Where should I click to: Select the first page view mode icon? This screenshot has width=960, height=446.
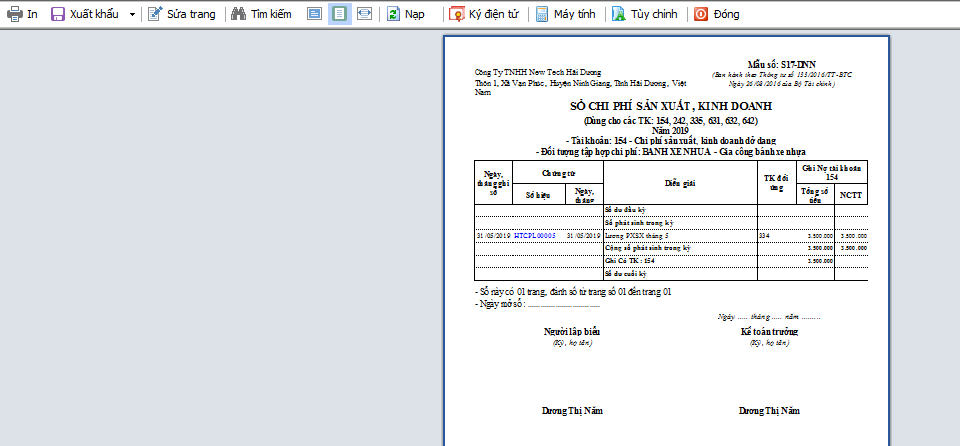(x=314, y=15)
